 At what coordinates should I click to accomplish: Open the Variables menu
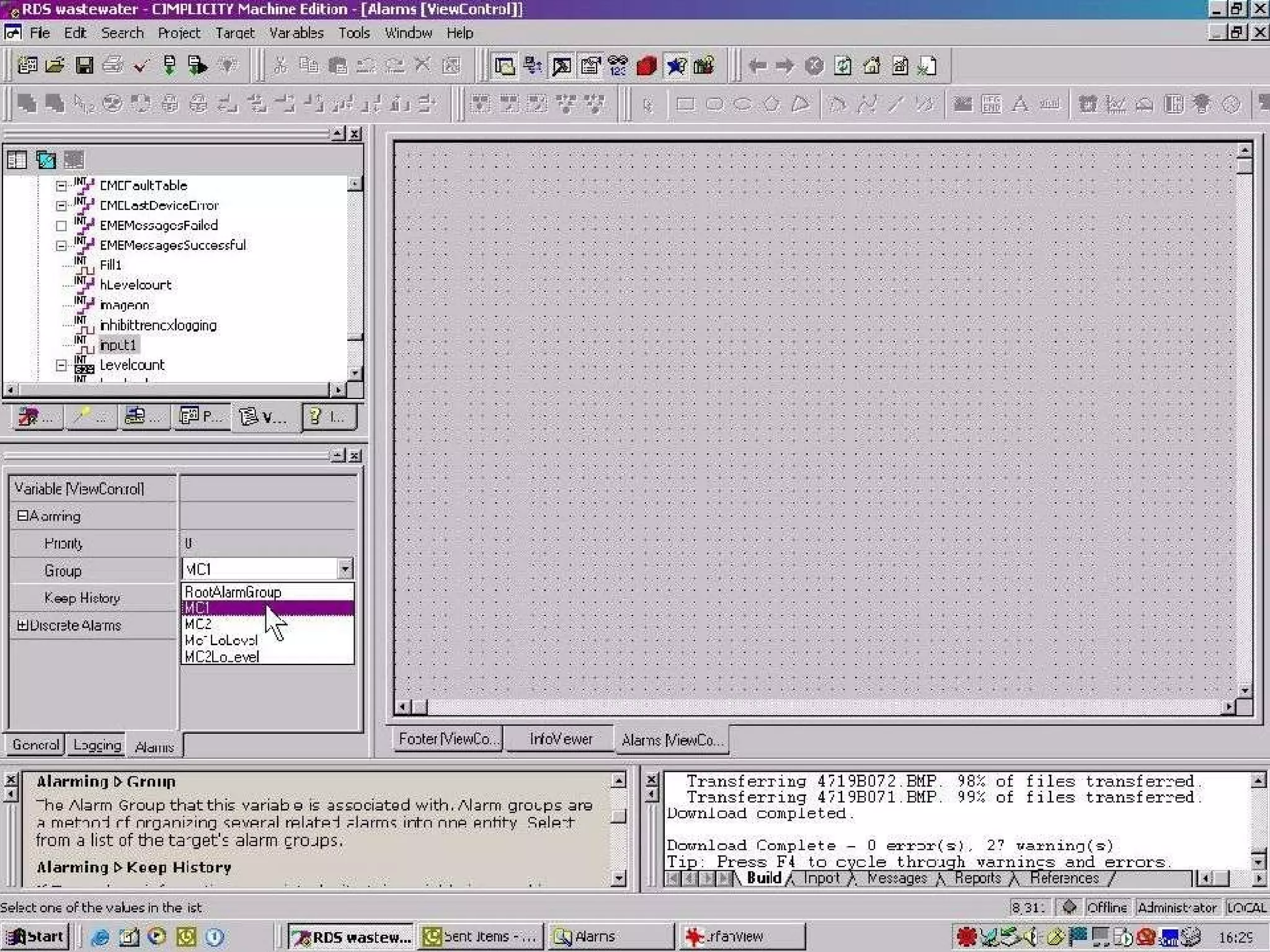click(x=296, y=33)
